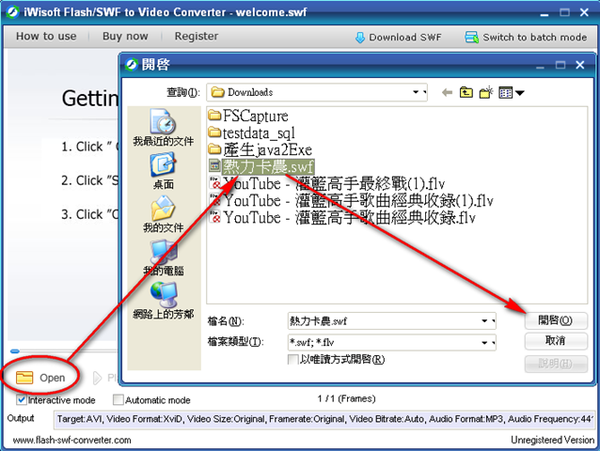Viewport: 600px width, 451px height.
Task: Open 網路上的芳鄰 in the places sidebar
Action: [x=163, y=301]
